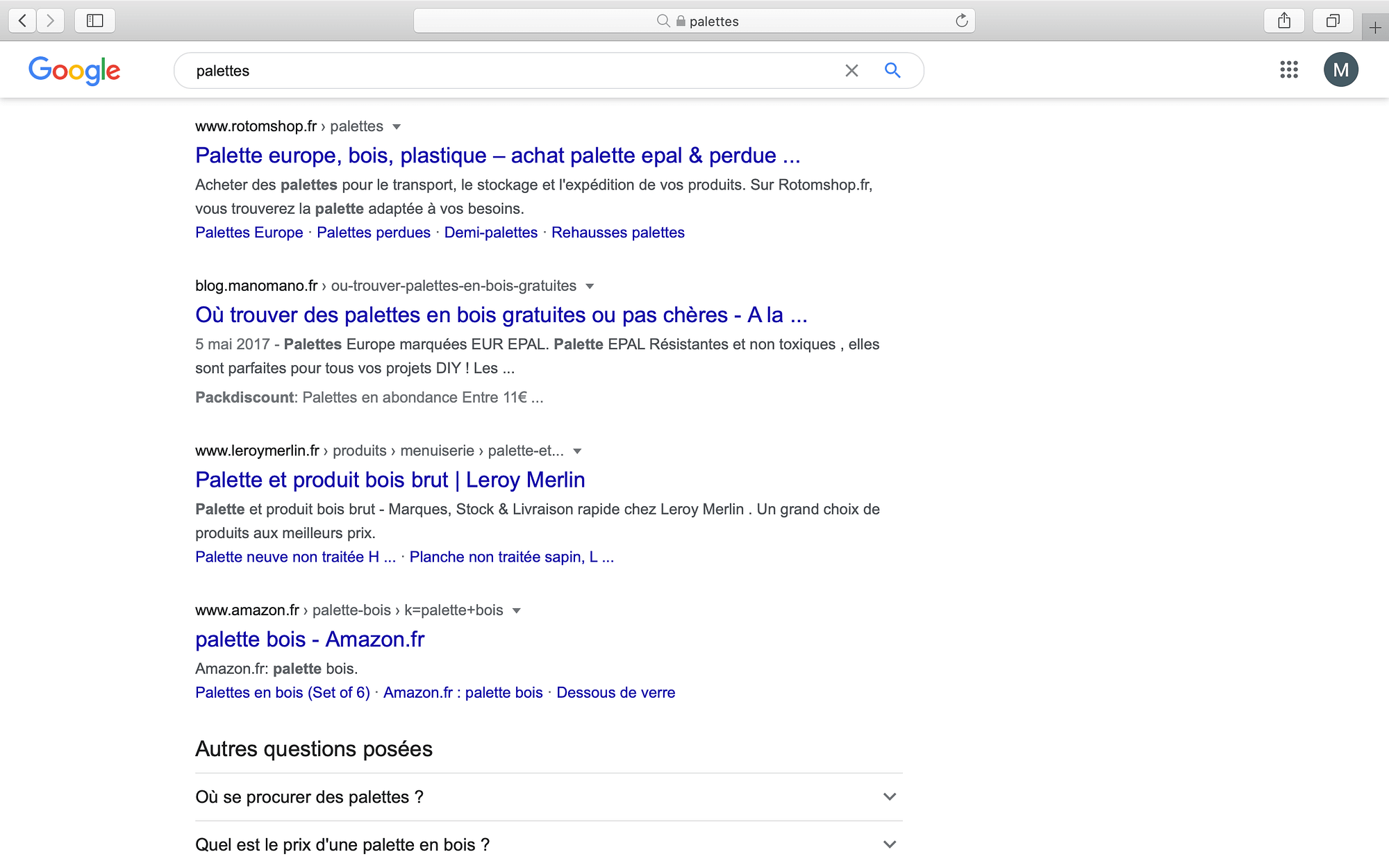Click 'www.rotomshop.fr › palettes' breadcrumb text
The image size is (1389, 868).
click(289, 126)
